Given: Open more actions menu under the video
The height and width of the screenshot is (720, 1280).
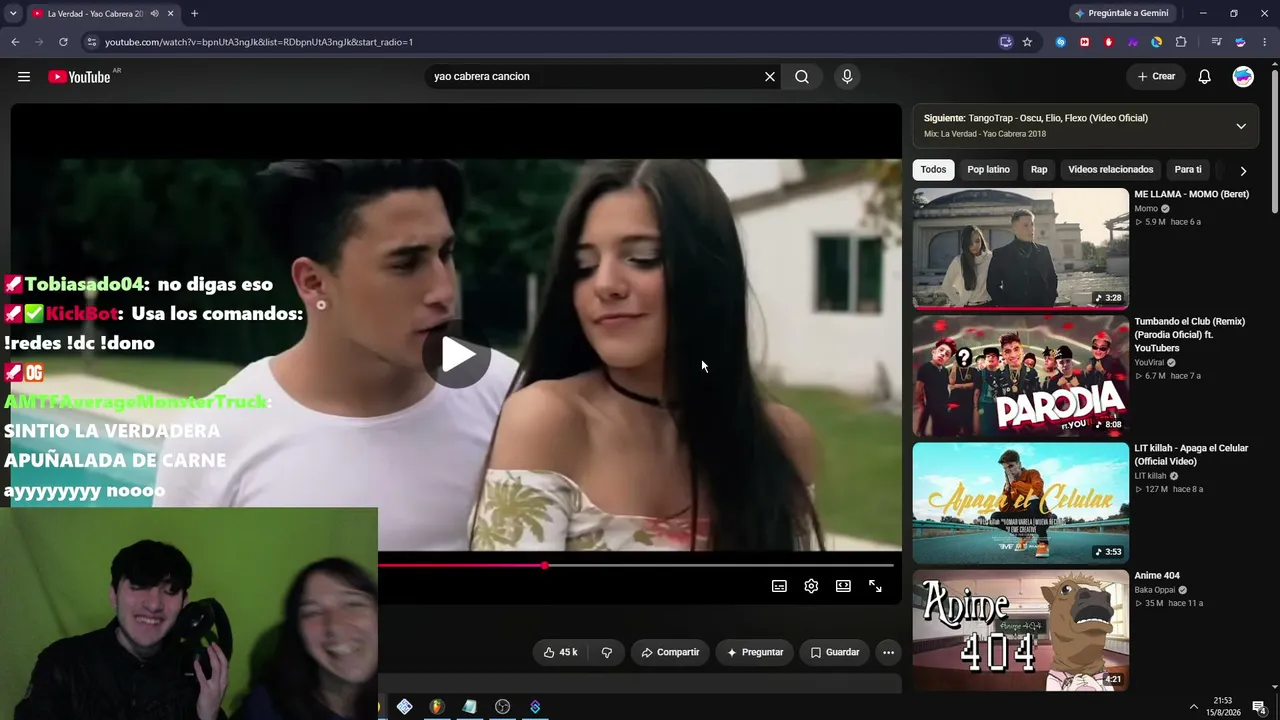Looking at the screenshot, I should coord(888,652).
